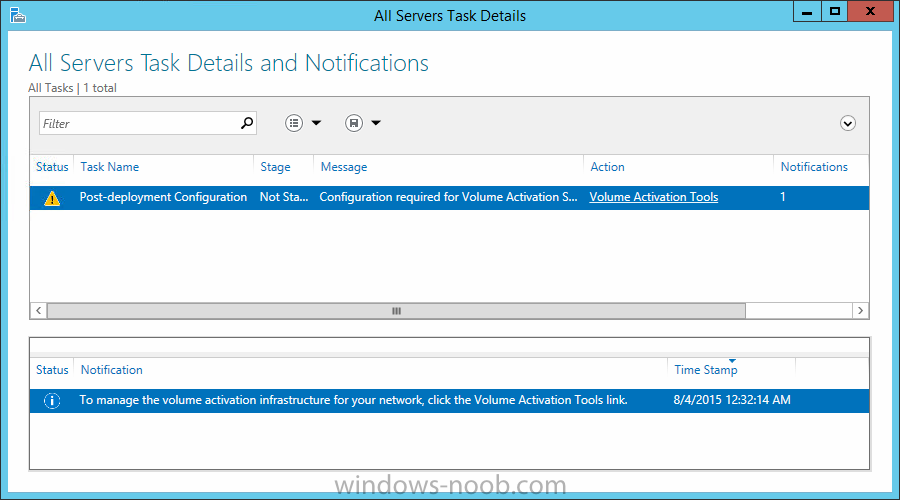Sort tasks by Notifications column
Image resolution: width=900 pixels, height=500 pixels.
pos(814,167)
